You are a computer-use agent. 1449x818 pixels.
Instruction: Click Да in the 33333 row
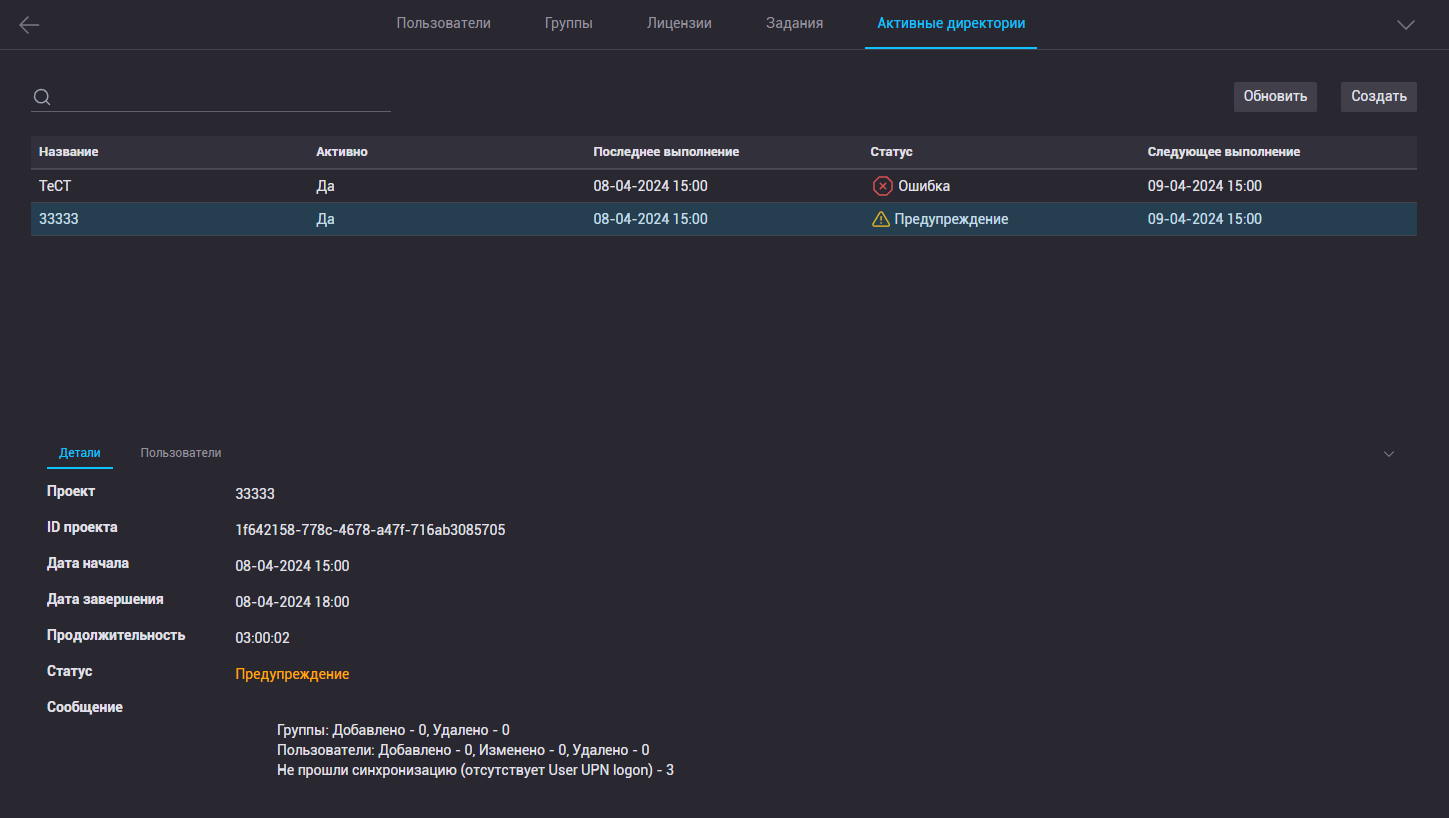pyautogui.click(x=325, y=219)
